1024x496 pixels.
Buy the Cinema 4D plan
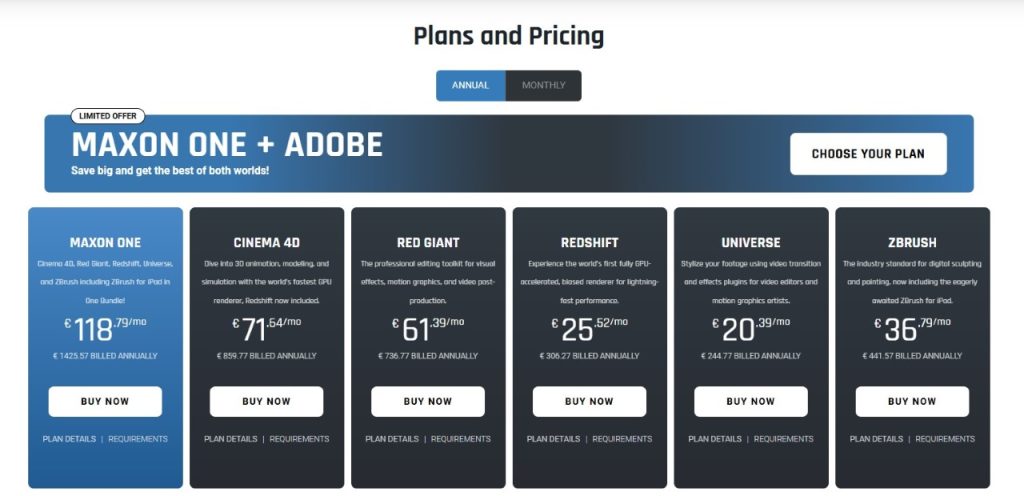(x=266, y=401)
